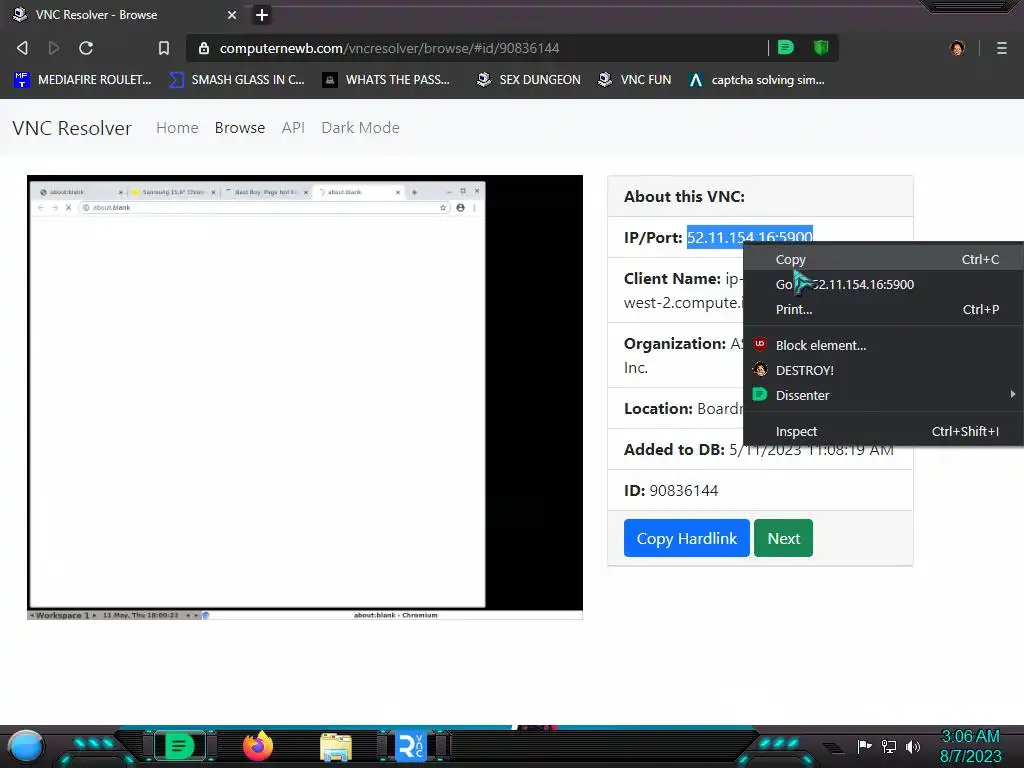Bookmark this page with the bookmark icon
Image resolution: width=1024 pixels, height=768 pixels.
click(x=164, y=48)
